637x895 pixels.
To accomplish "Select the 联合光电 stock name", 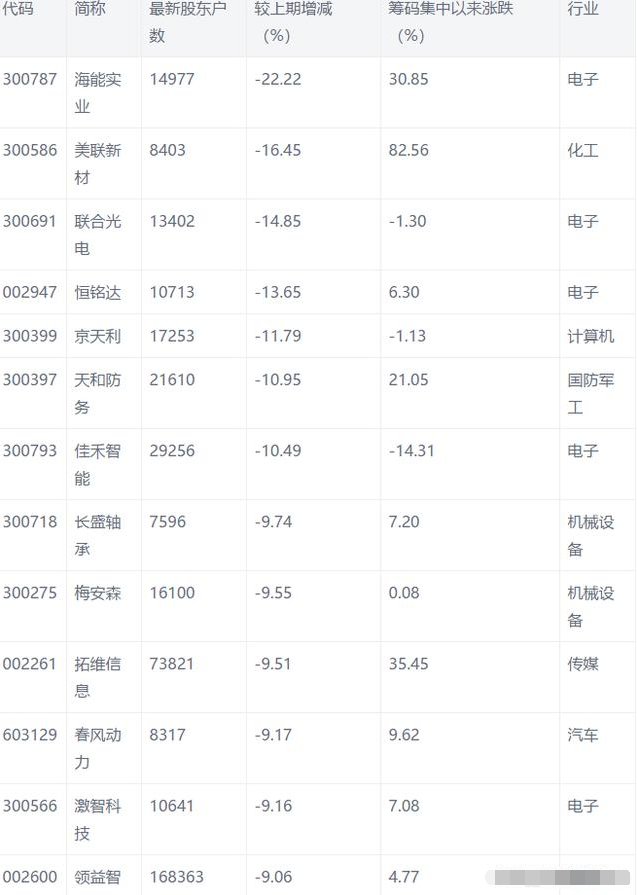I will click(x=98, y=234).
